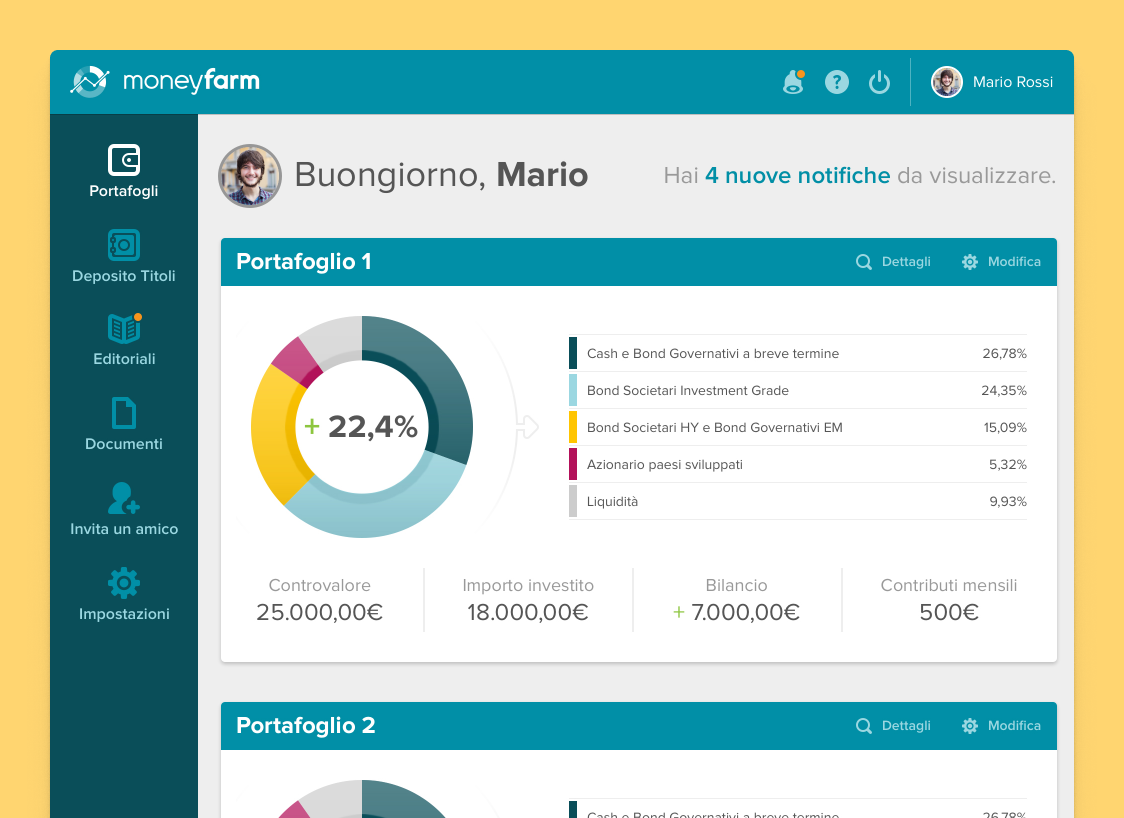The image size is (1124, 818).
Task: Click the Portafoglio 2 title
Action: [x=306, y=726]
